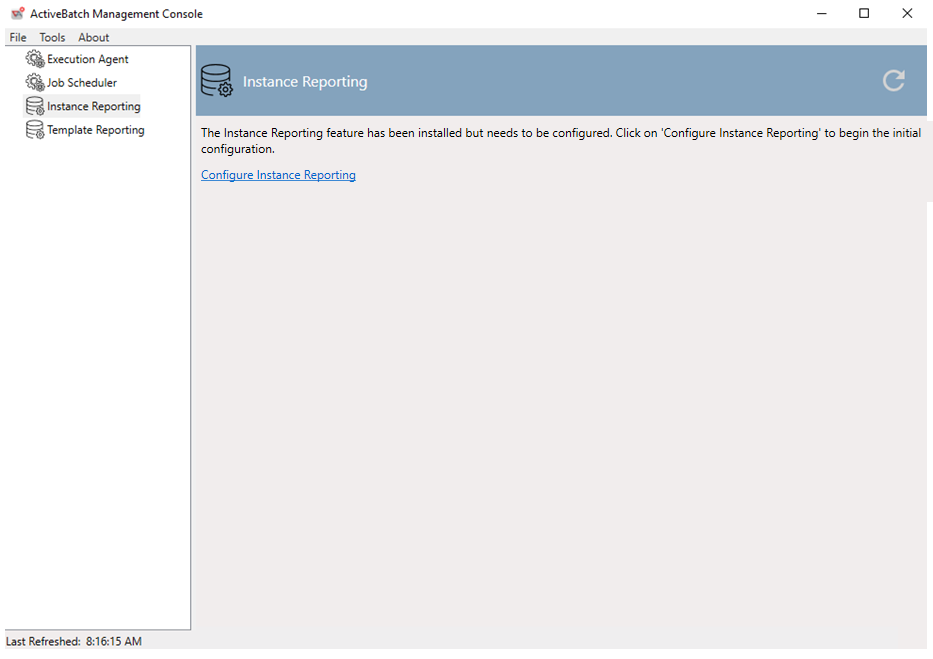Open the Tools menu
The width and height of the screenshot is (933, 659).
(x=52, y=37)
